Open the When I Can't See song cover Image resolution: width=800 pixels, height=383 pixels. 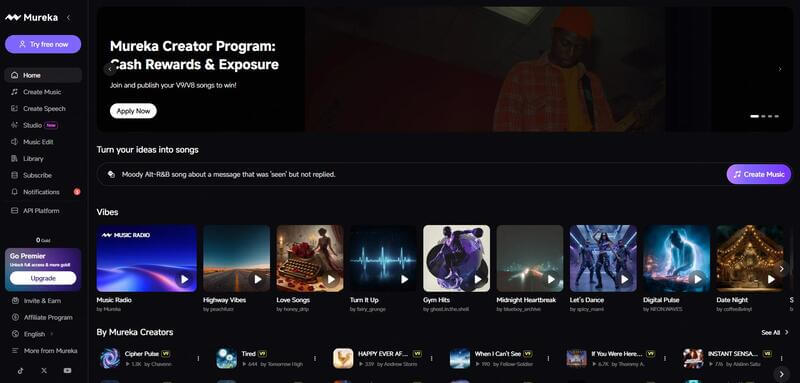pos(460,359)
